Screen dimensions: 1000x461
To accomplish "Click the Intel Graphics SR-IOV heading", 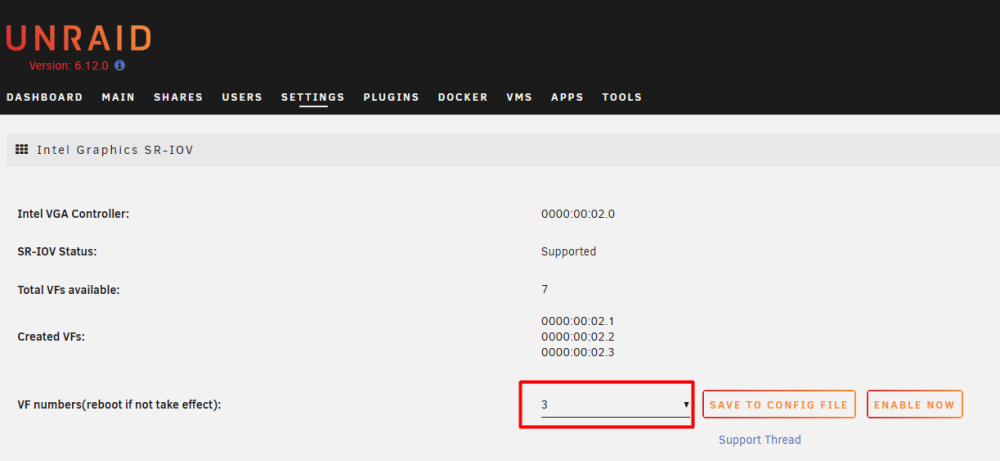I will point(115,150).
